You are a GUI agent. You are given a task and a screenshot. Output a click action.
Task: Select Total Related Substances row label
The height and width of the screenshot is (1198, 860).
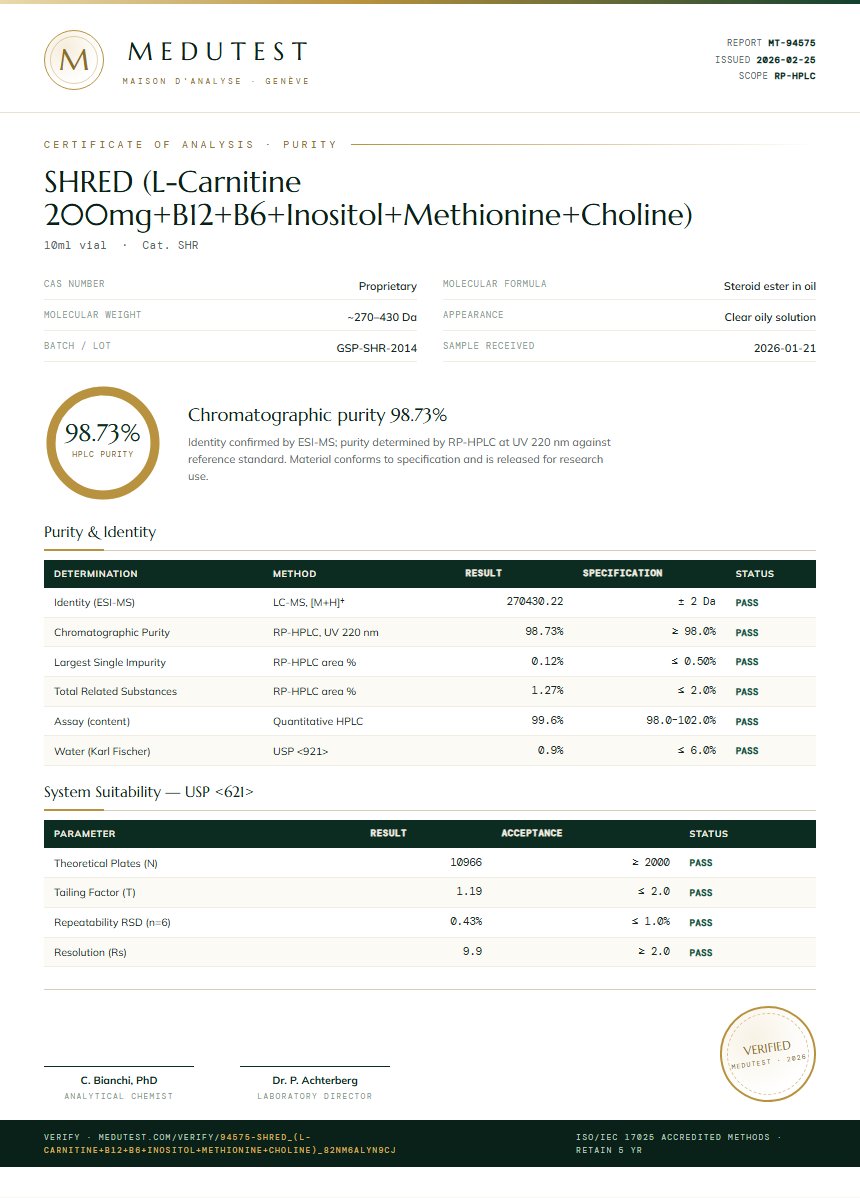115,691
